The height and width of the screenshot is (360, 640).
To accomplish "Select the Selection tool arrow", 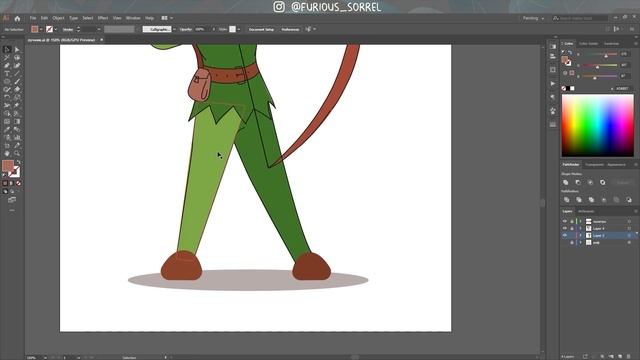I will click(7, 50).
